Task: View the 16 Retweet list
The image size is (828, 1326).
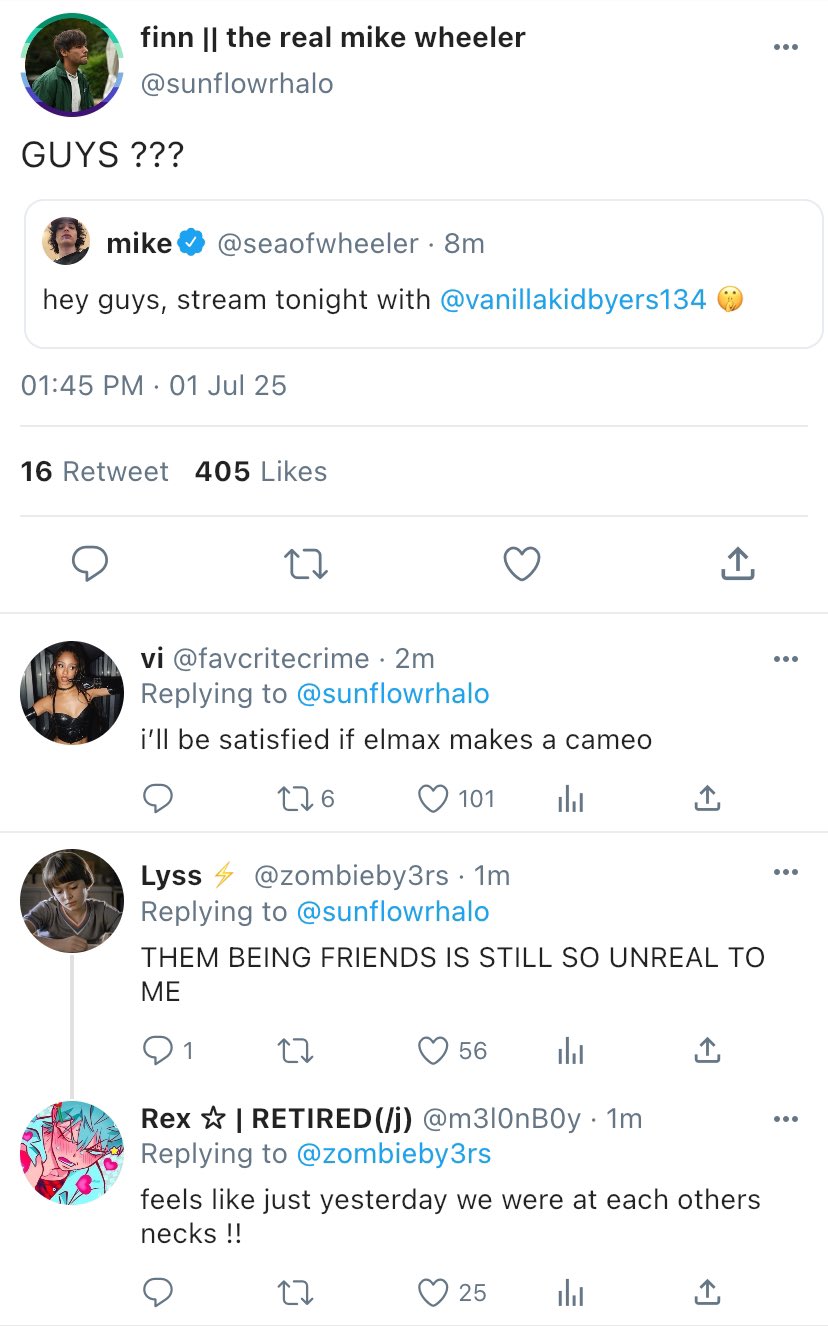Action: coord(95,472)
